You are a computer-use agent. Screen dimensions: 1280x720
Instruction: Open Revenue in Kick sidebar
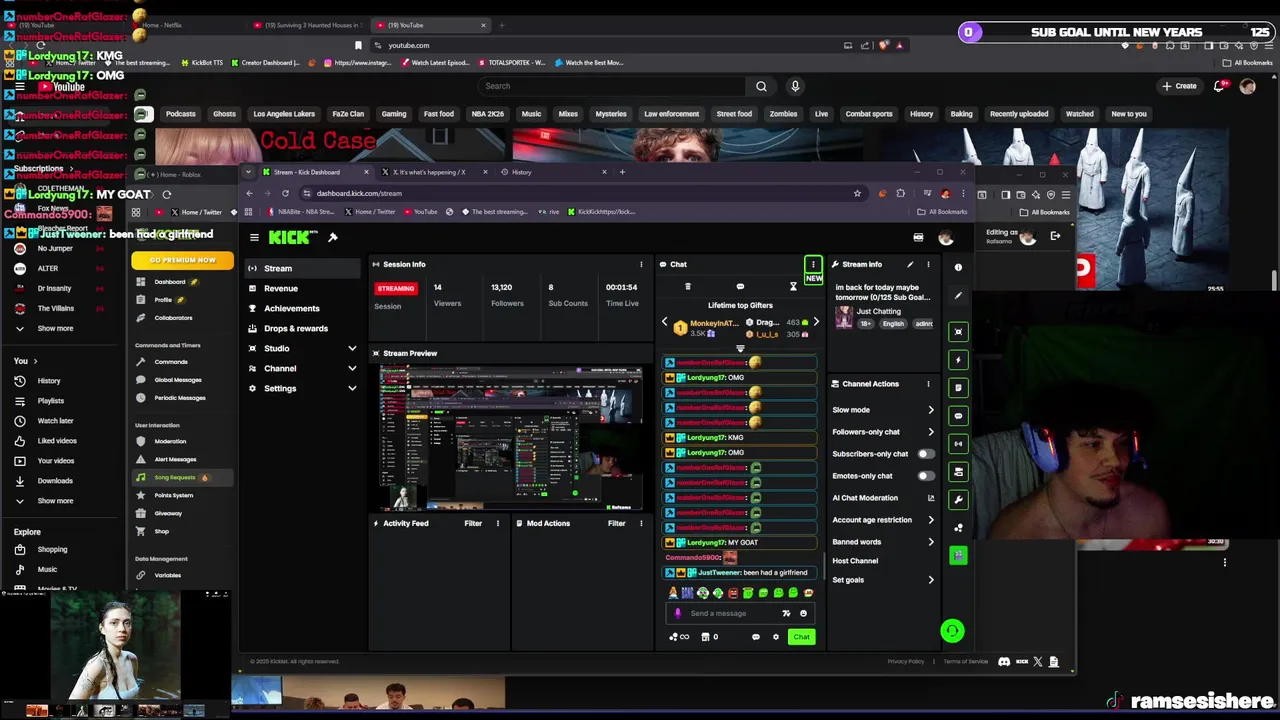pyautogui.click(x=304, y=288)
